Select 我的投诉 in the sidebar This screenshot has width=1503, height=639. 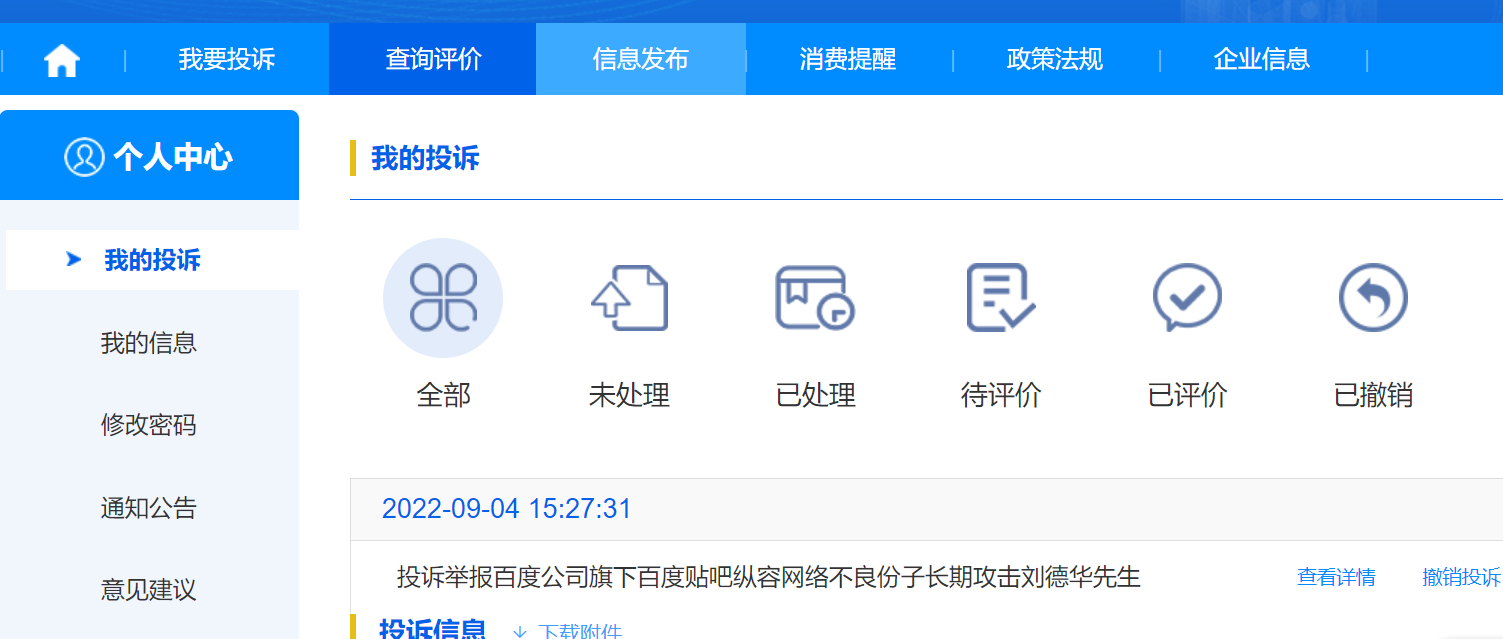point(152,260)
